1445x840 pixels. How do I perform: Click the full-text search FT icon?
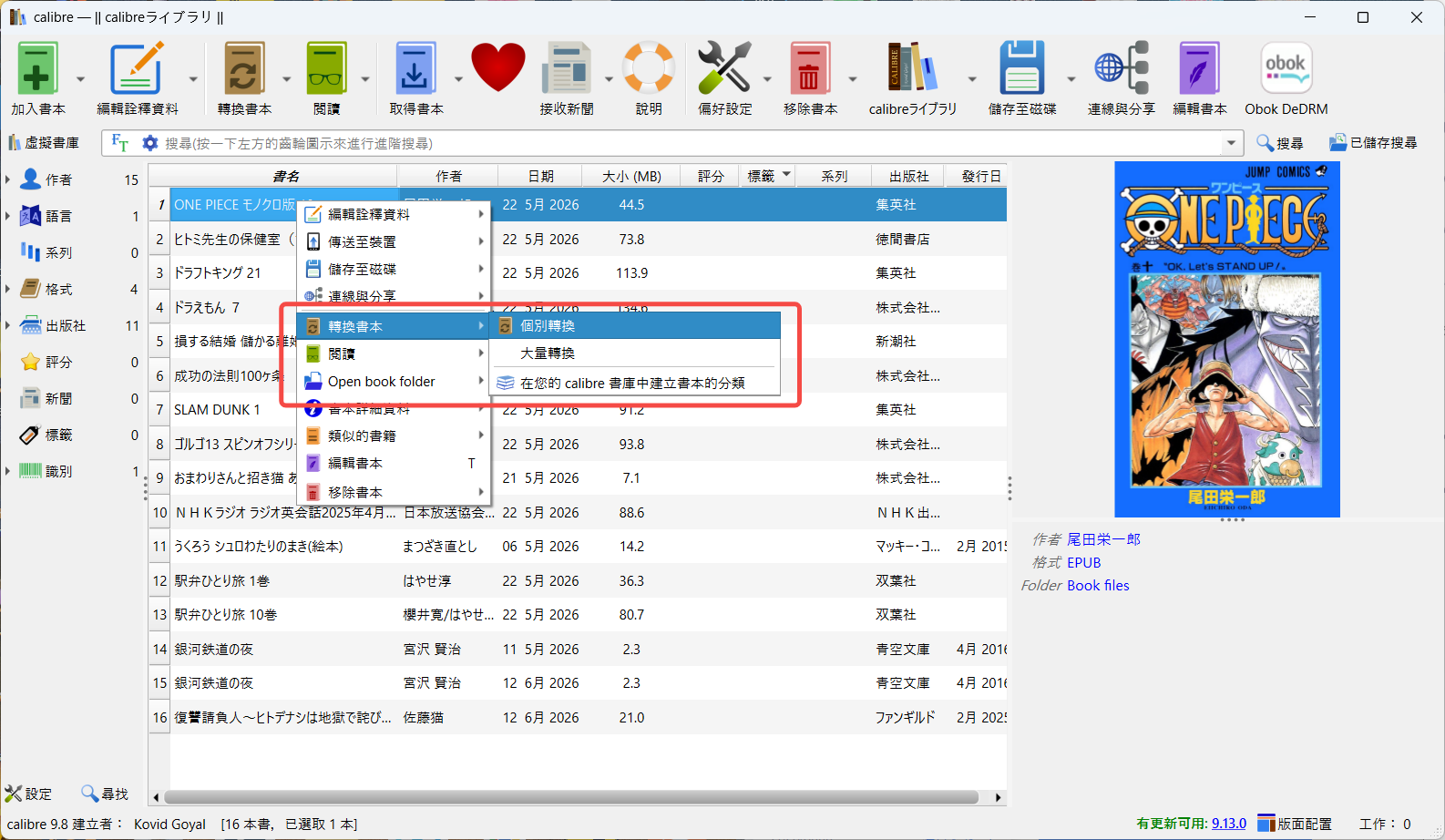[119, 143]
